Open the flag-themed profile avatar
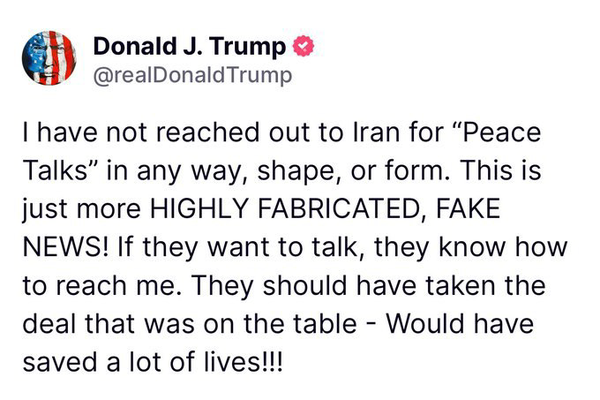 tap(48, 59)
